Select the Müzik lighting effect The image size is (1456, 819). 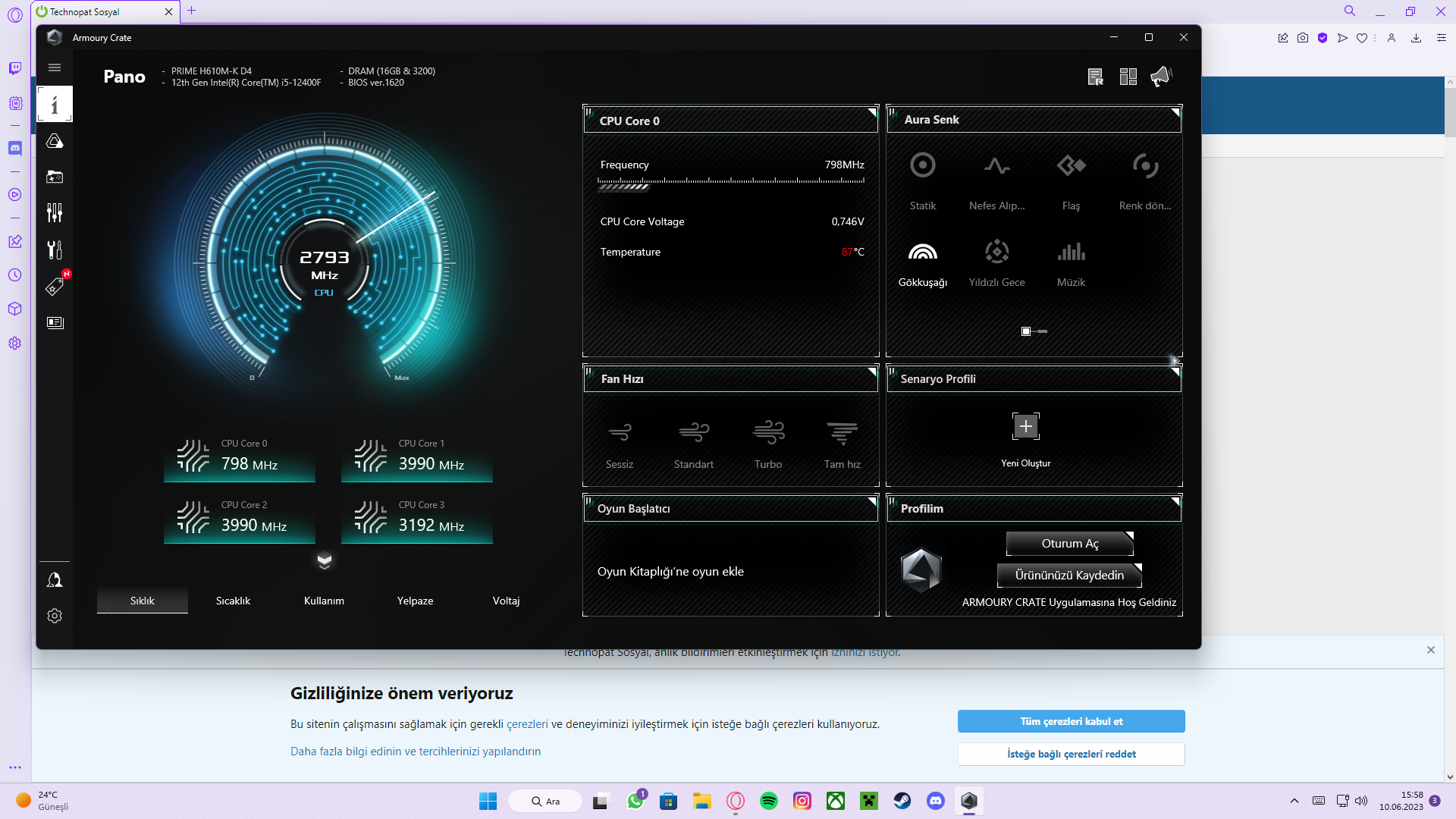[x=1071, y=253]
